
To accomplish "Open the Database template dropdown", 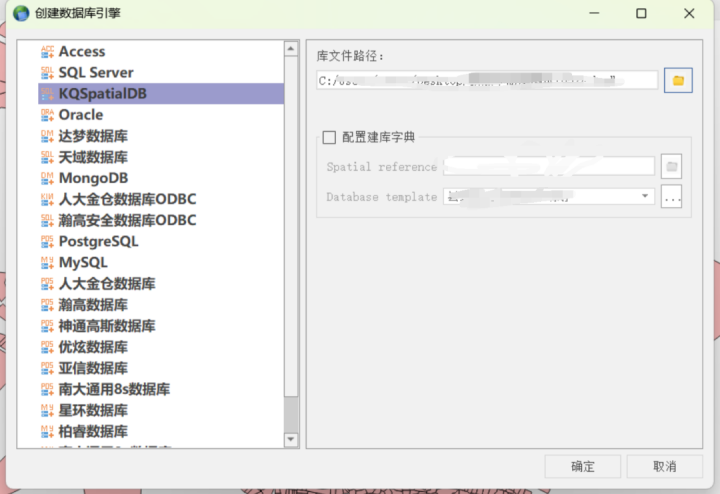I will click(x=645, y=197).
